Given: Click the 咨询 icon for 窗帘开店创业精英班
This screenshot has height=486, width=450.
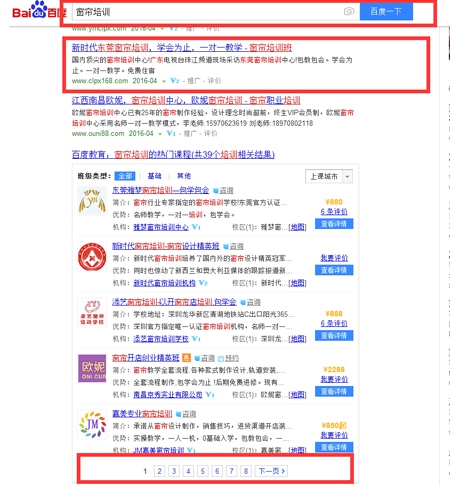Looking at the screenshot, I should coord(204,358).
